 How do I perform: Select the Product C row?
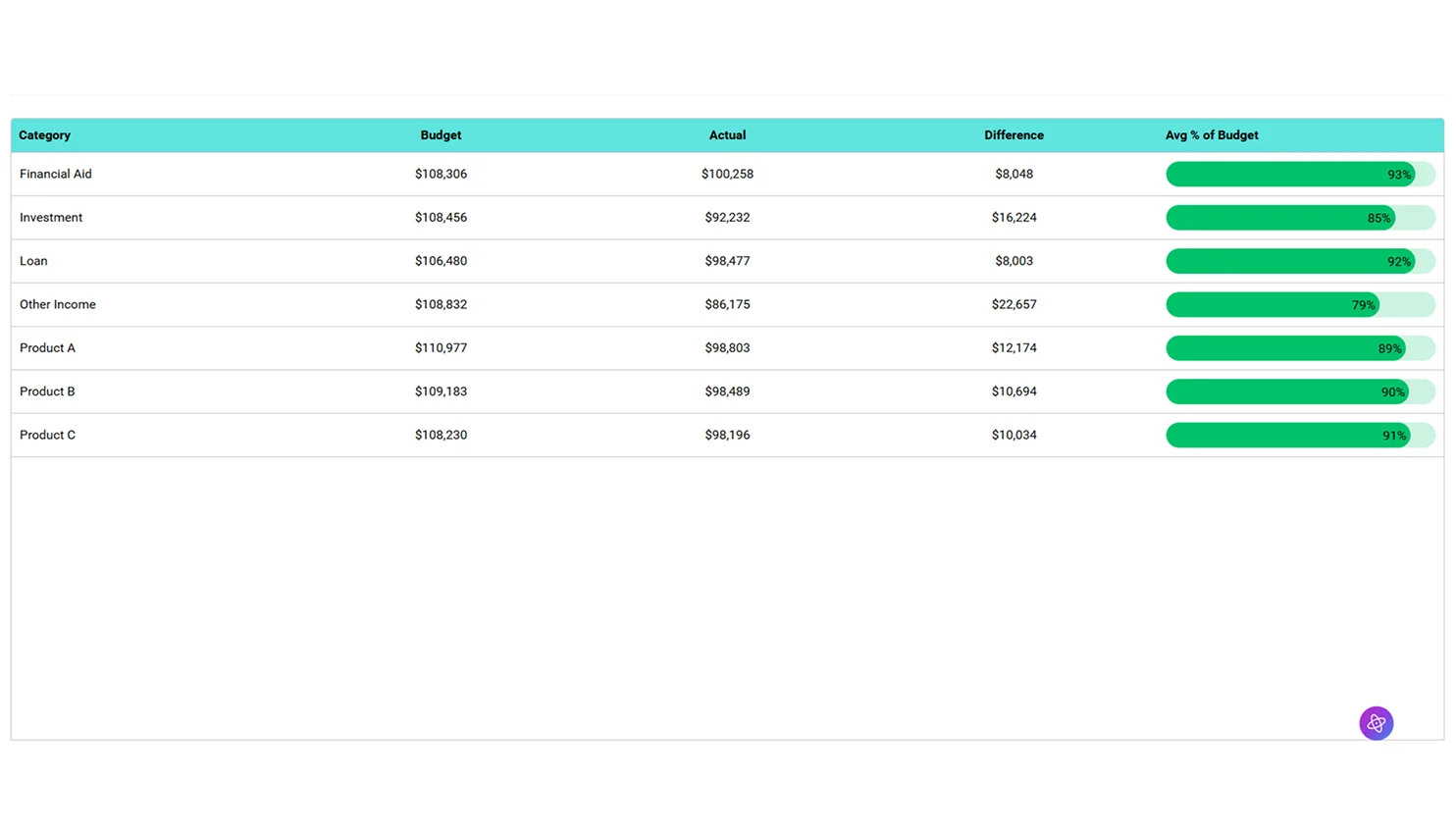(x=47, y=435)
